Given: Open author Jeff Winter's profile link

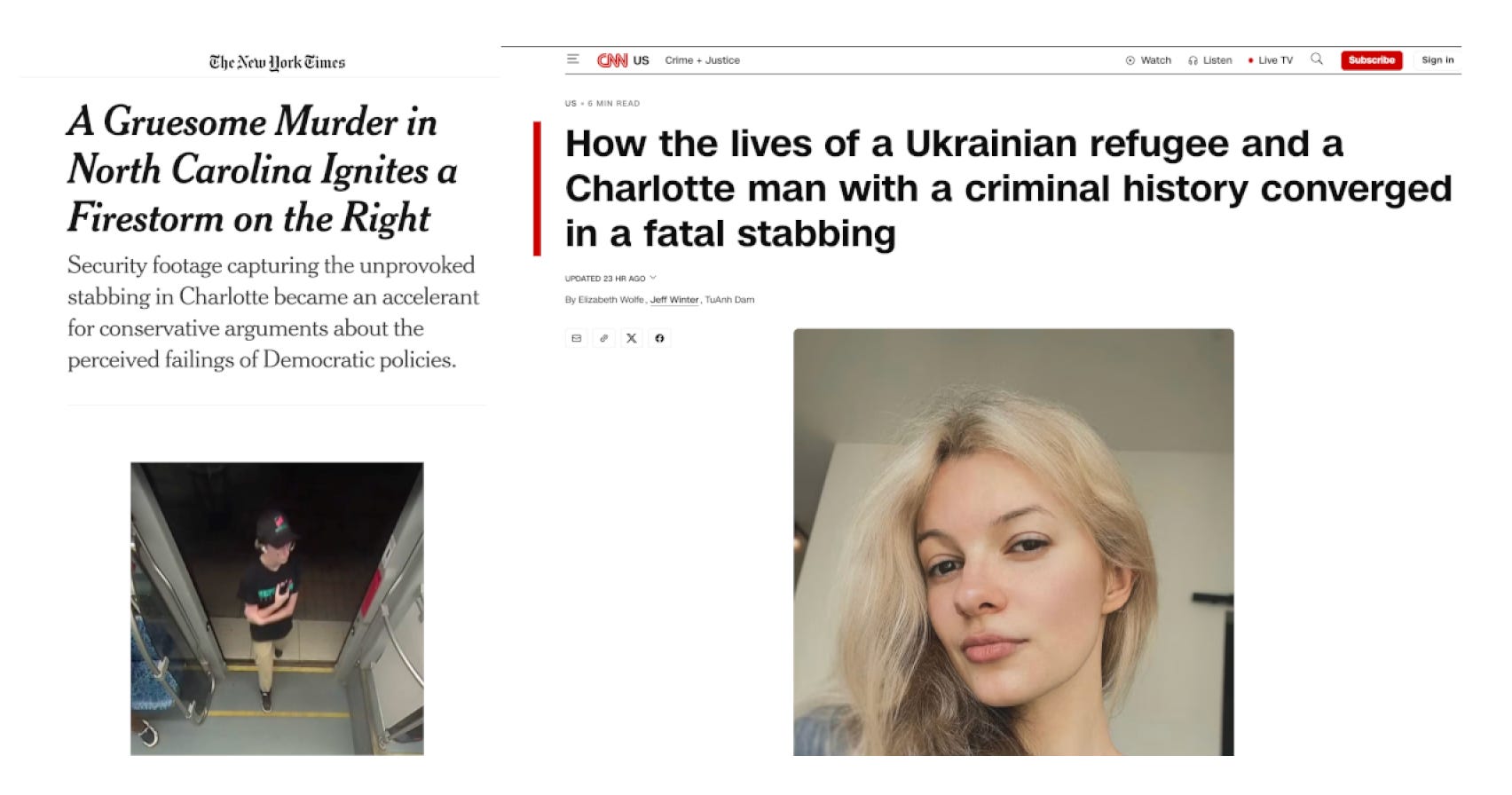Looking at the screenshot, I should click(x=674, y=300).
